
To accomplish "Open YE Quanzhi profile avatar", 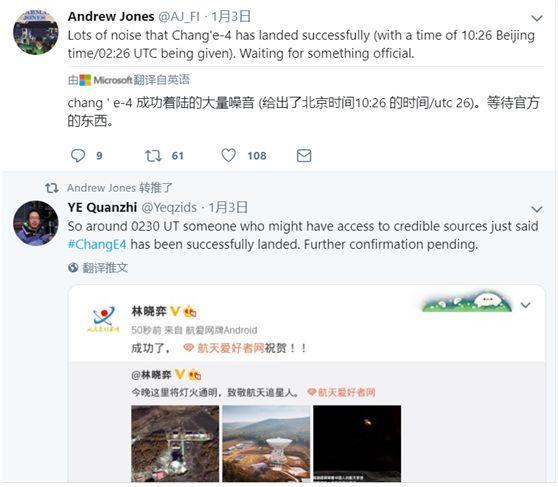I will 36,223.
